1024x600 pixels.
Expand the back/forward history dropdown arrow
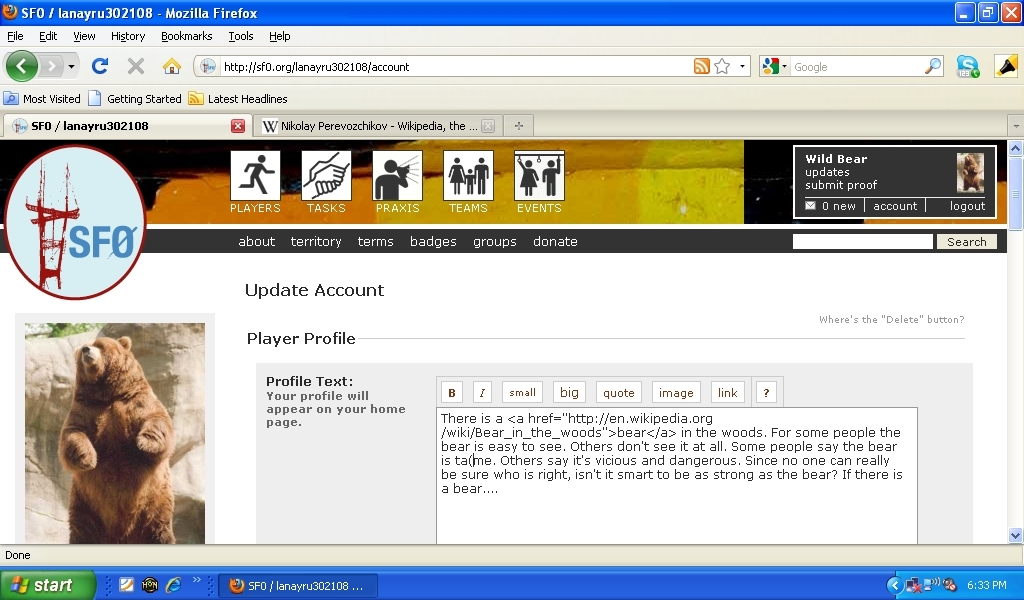[x=71, y=67]
